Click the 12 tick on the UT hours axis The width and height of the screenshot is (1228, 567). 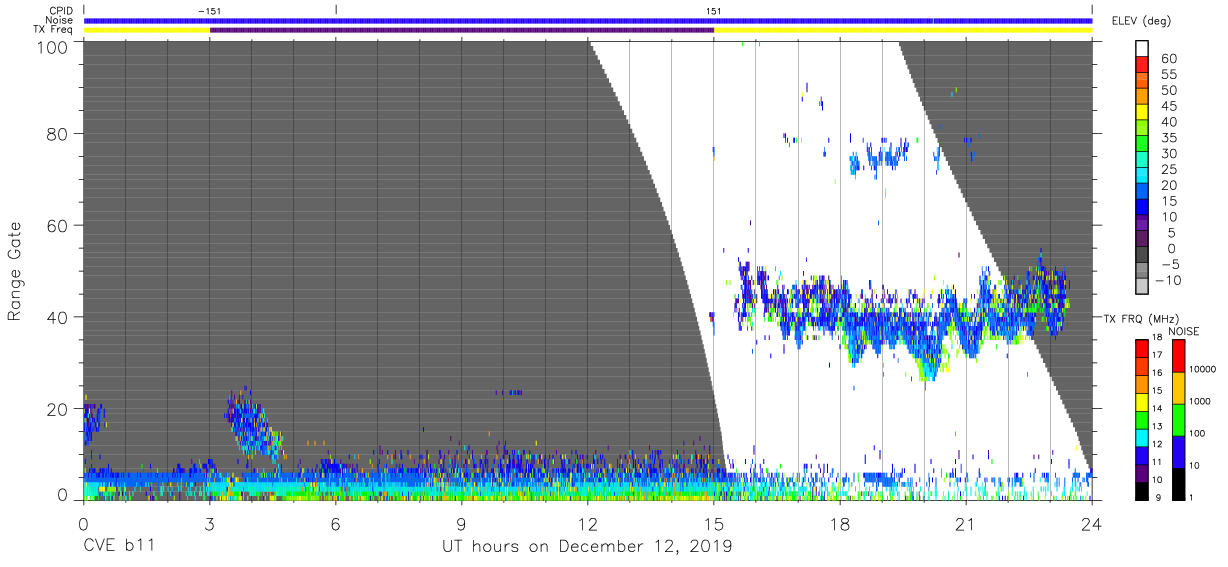pos(587,522)
